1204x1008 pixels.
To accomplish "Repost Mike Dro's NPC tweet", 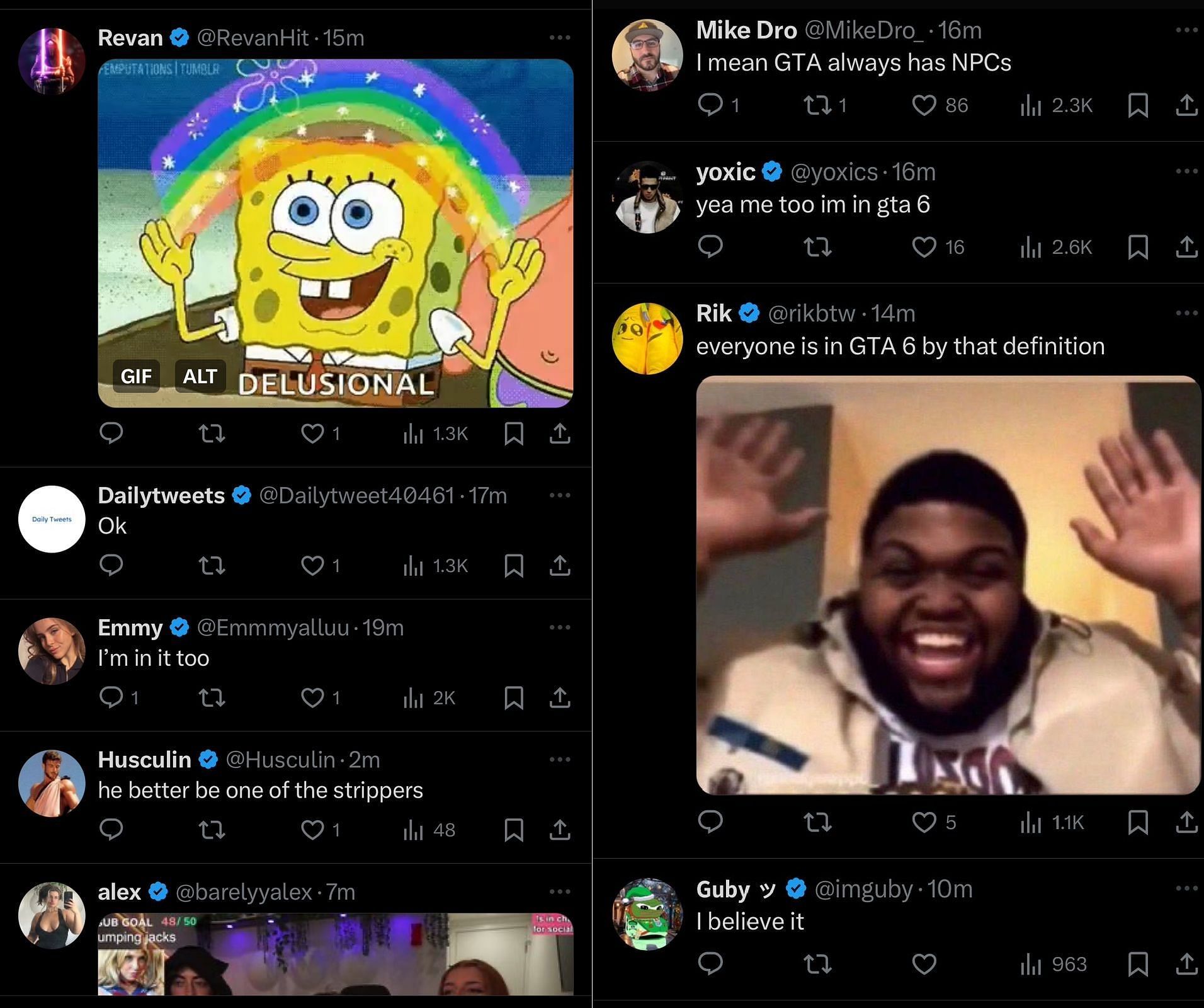I will (x=817, y=105).
